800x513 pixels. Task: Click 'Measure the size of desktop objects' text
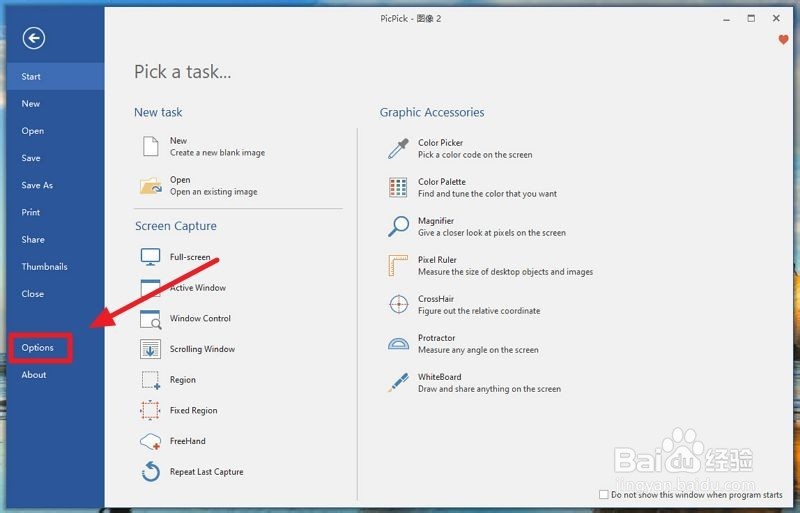point(505,272)
